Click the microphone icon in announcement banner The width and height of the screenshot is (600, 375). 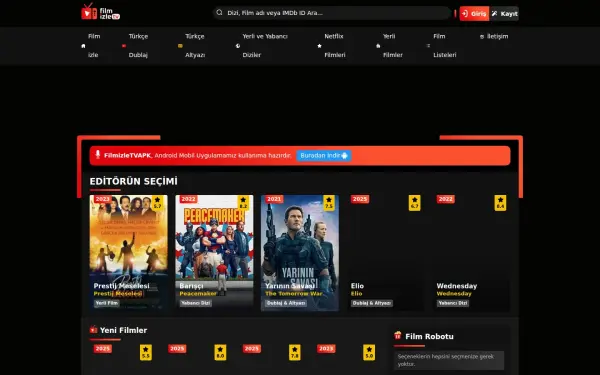98,154
